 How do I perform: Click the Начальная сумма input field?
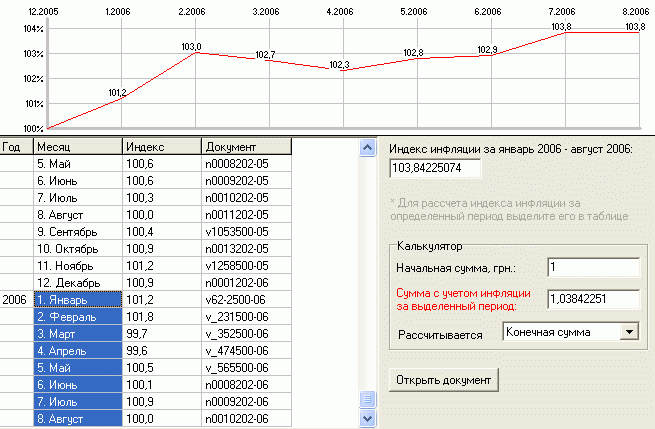[x=592, y=267]
